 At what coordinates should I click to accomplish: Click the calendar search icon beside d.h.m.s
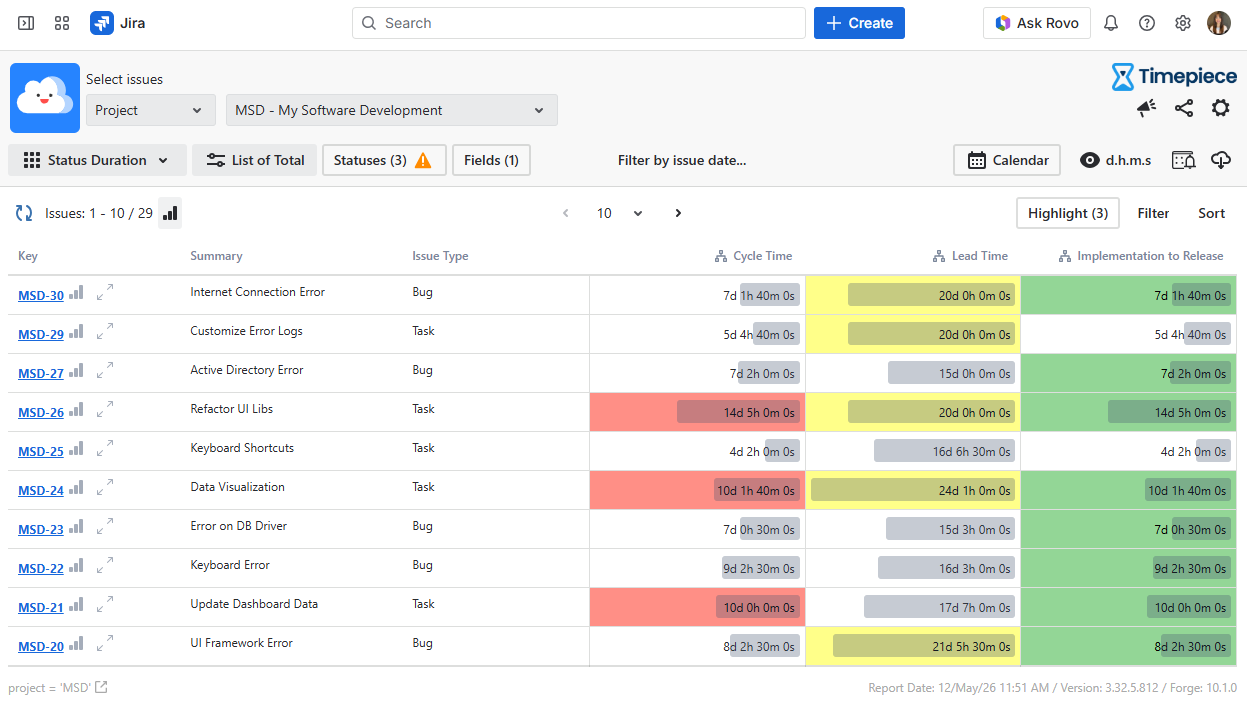point(1183,160)
